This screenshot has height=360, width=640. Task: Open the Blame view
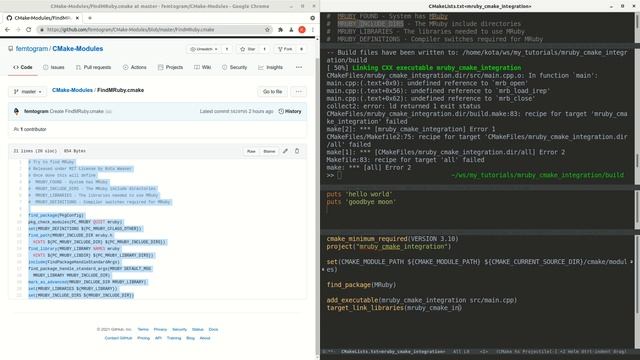[x=269, y=151]
